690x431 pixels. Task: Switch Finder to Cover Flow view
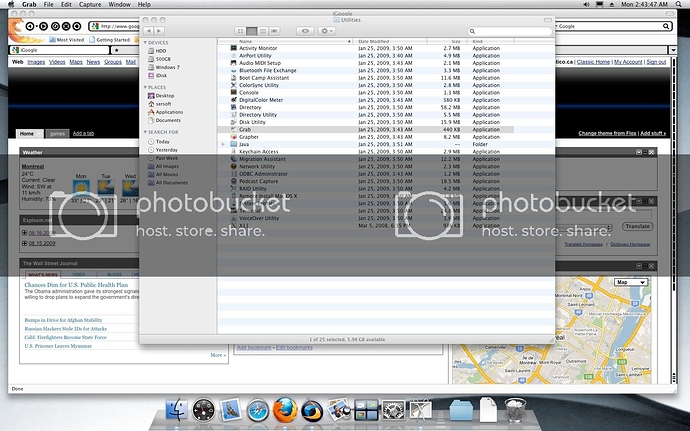275,31
